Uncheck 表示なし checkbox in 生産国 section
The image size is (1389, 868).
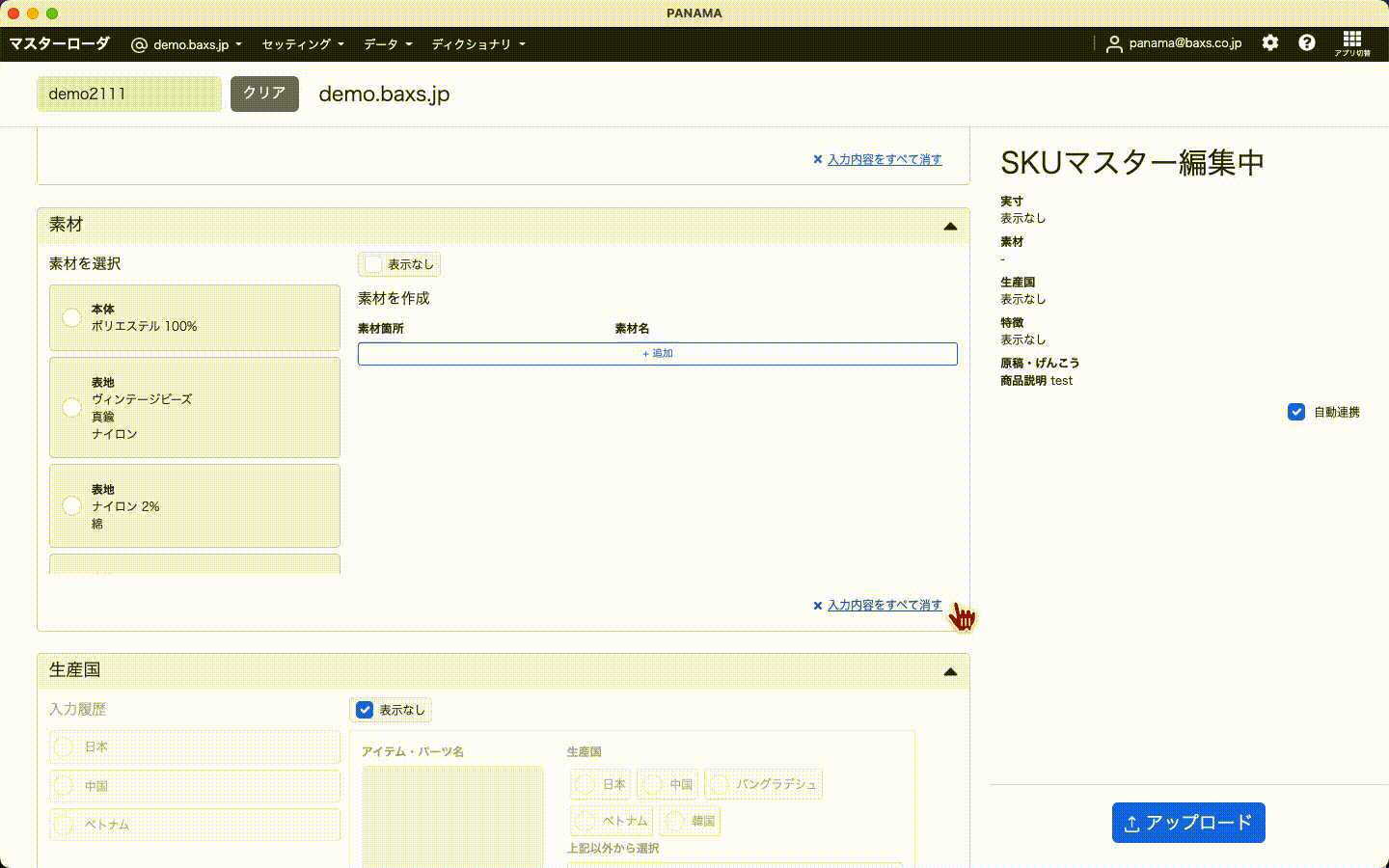pyautogui.click(x=365, y=710)
